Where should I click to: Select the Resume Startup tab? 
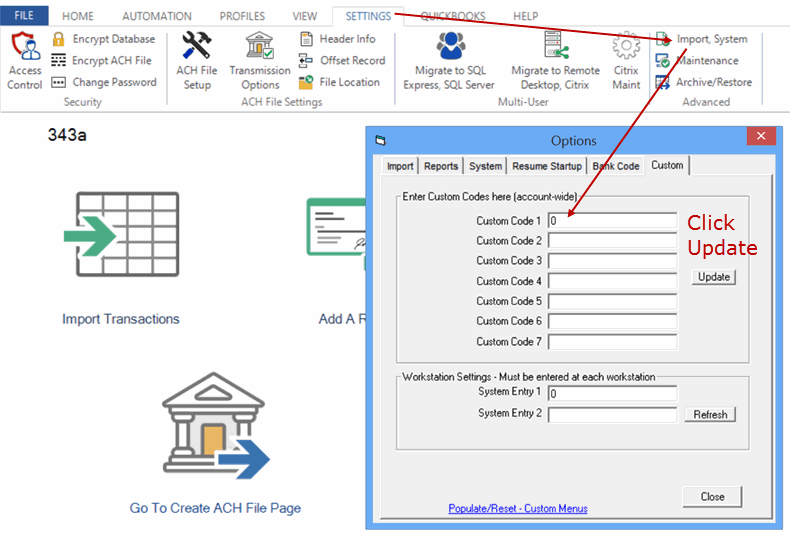pos(546,166)
